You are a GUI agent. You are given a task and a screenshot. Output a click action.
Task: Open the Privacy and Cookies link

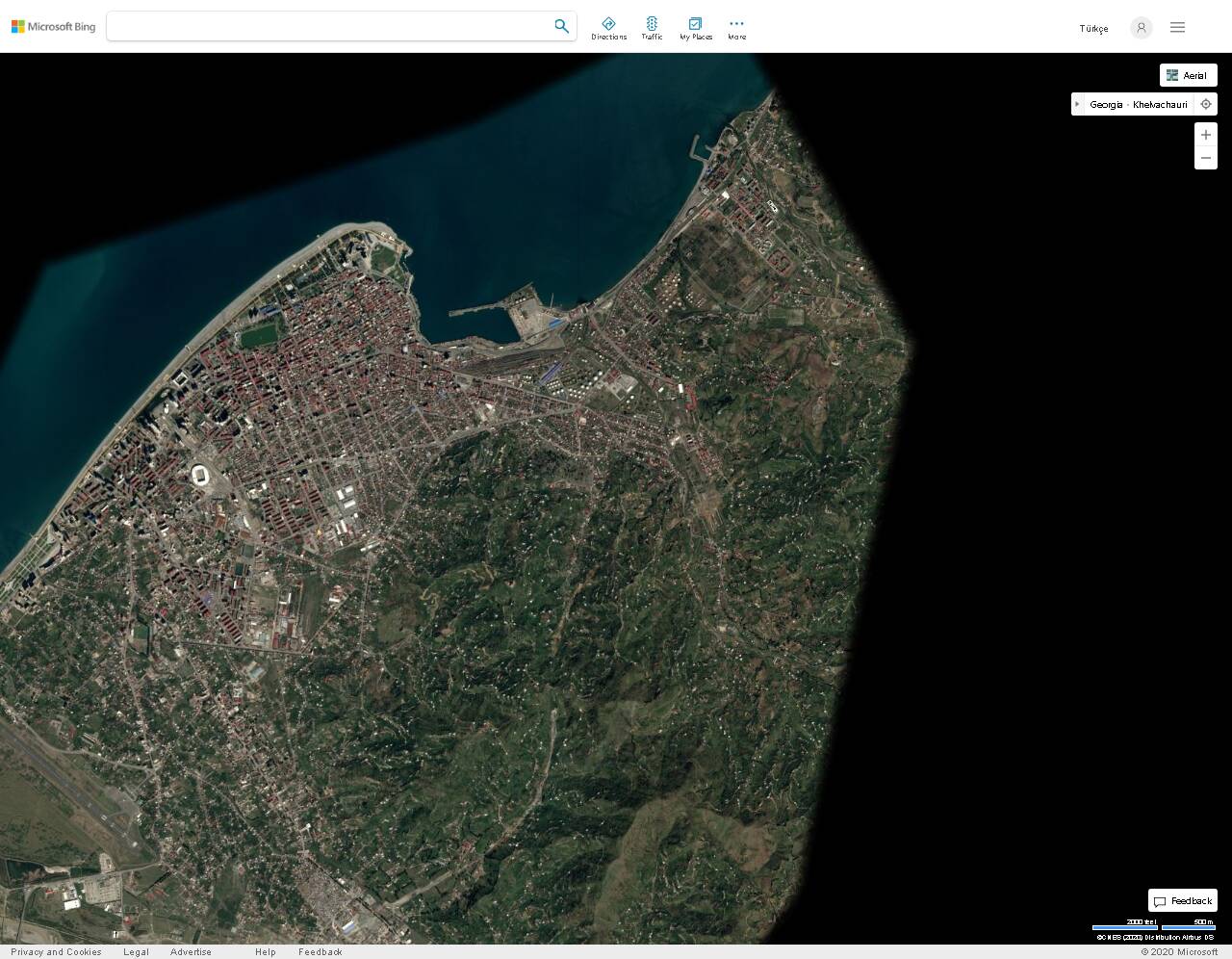(56, 952)
